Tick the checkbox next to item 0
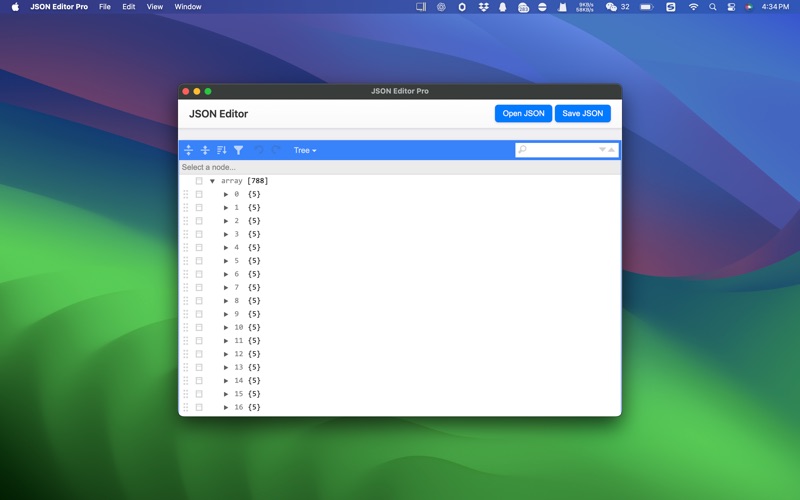This screenshot has height=500, width=800. 199,194
